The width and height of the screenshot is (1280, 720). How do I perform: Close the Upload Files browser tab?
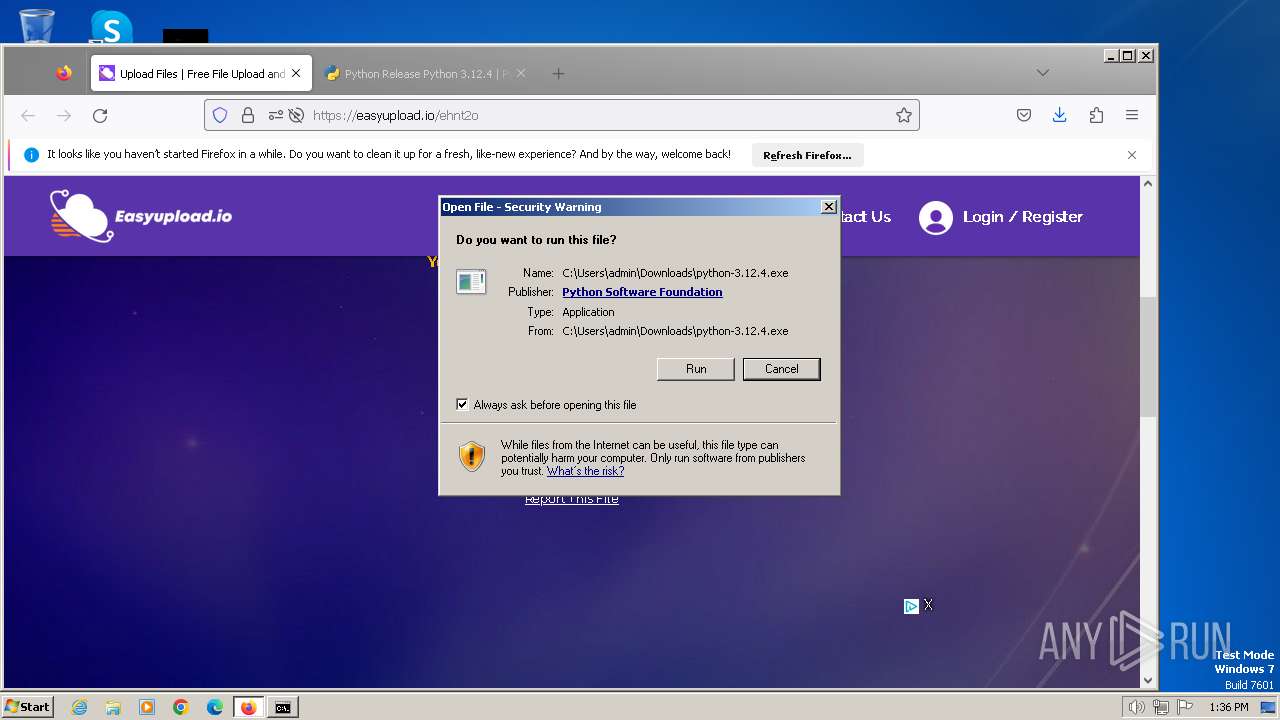coord(296,73)
